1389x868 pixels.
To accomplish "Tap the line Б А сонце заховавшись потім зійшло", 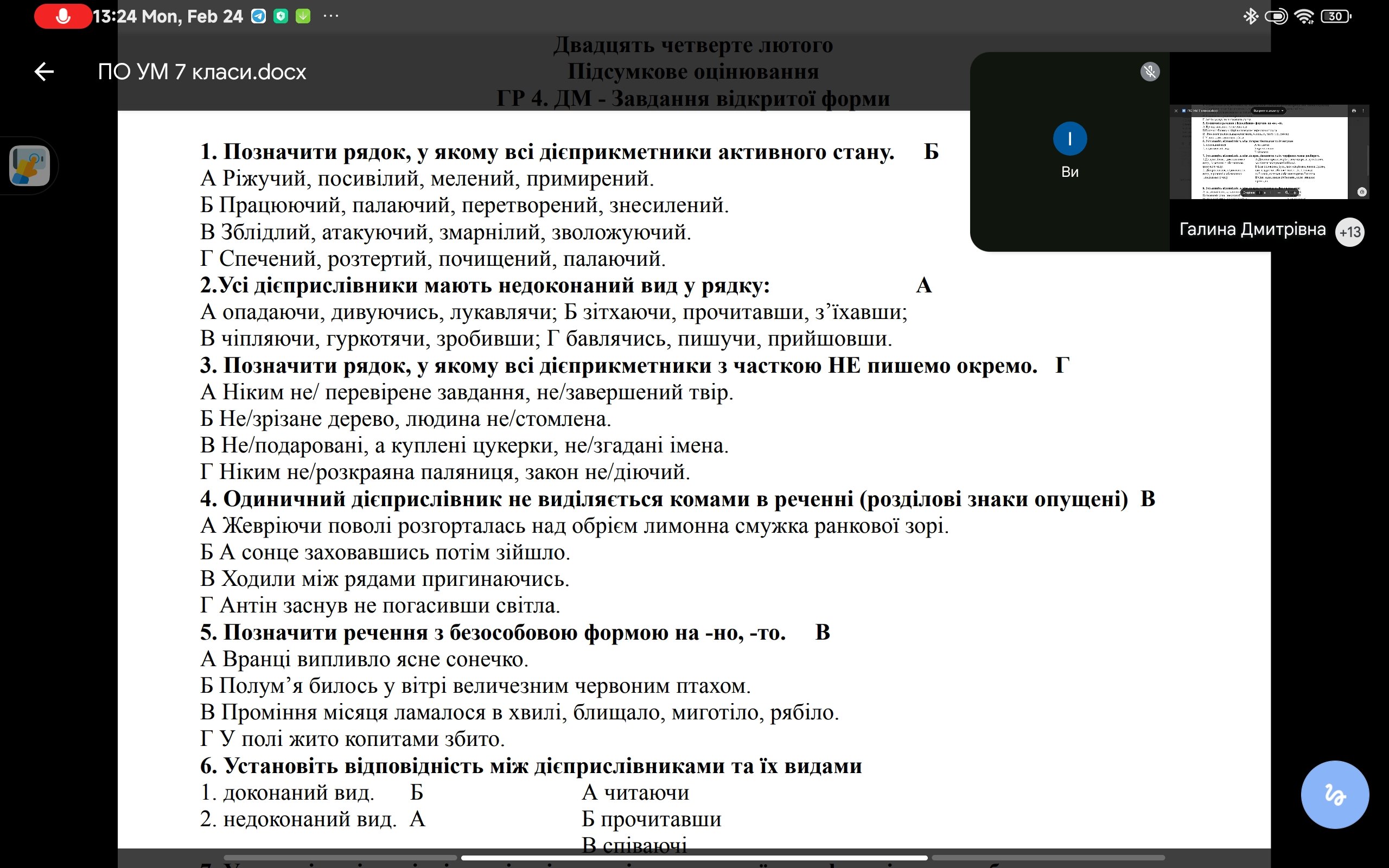I will pos(385,552).
